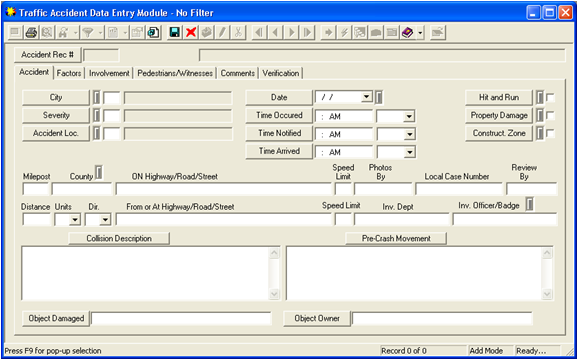Go to the previous record arrow
This screenshot has width=577, height=360.
(275, 33)
